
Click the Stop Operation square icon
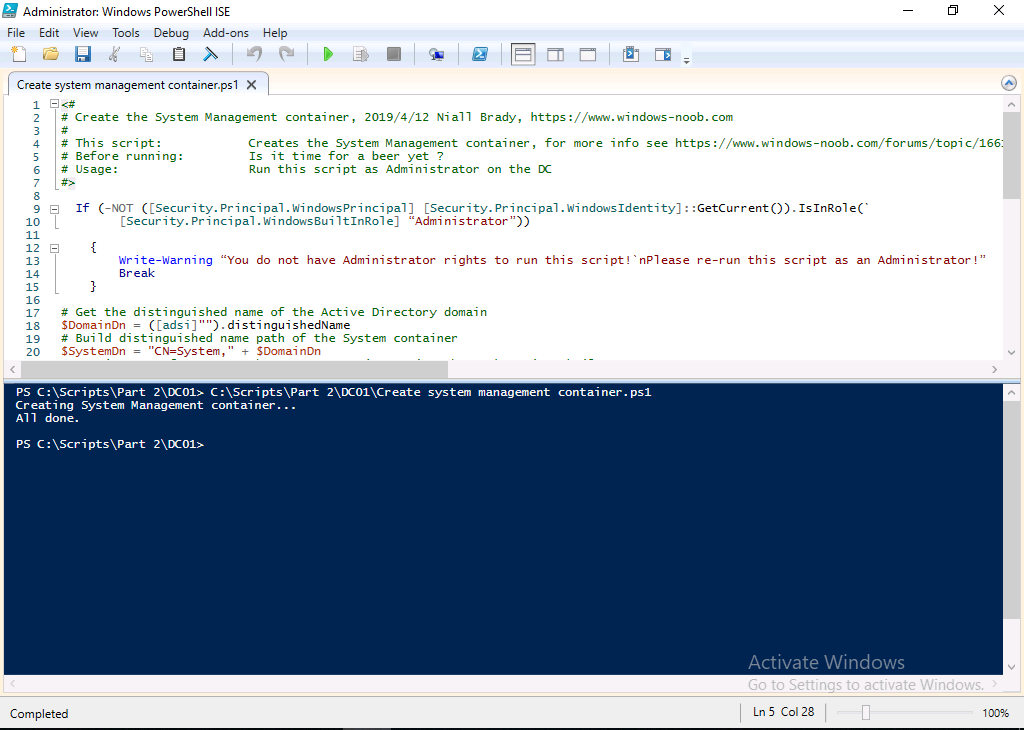pyautogui.click(x=393, y=54)
